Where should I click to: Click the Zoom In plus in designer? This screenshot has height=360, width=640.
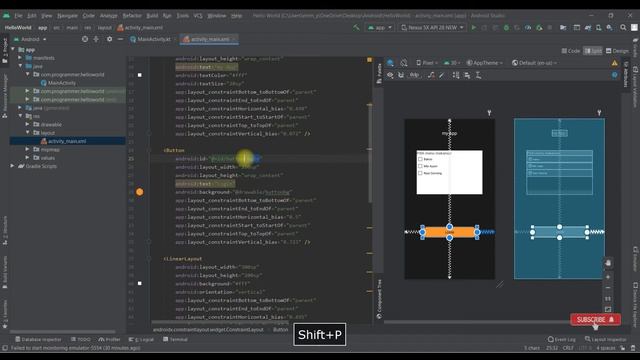(608, 277)
